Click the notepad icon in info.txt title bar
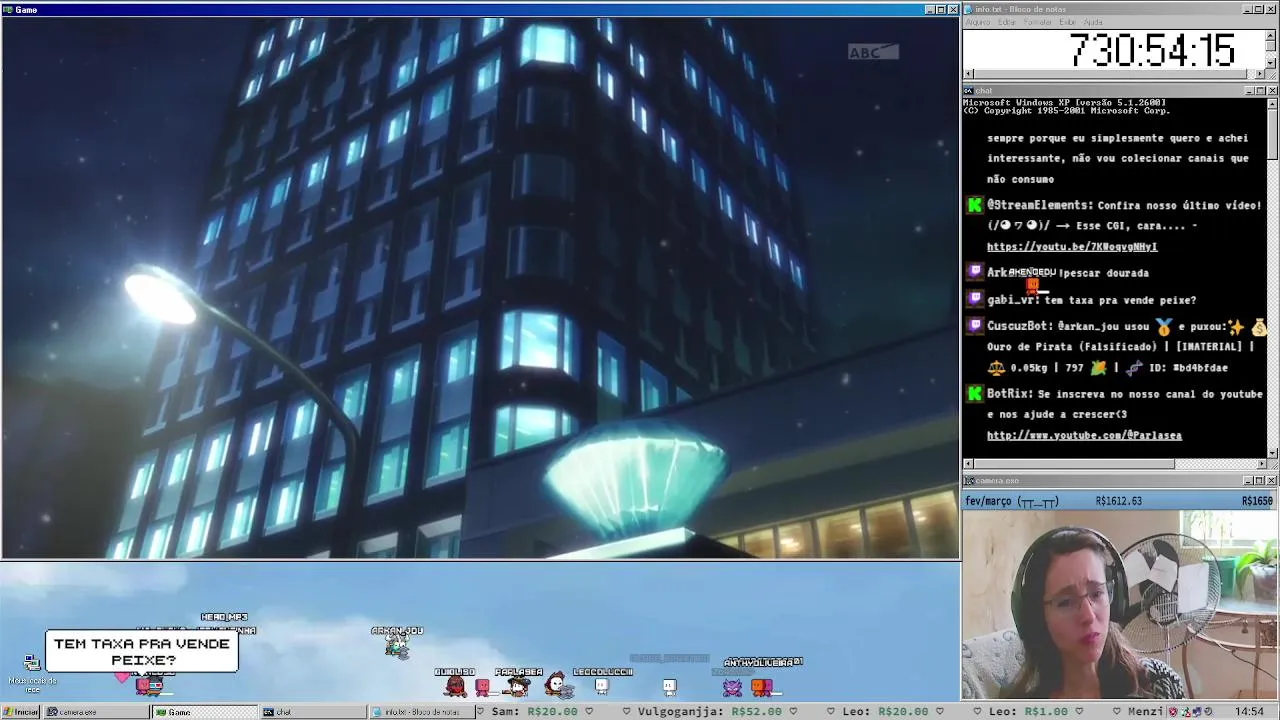 tap(968, 9)
